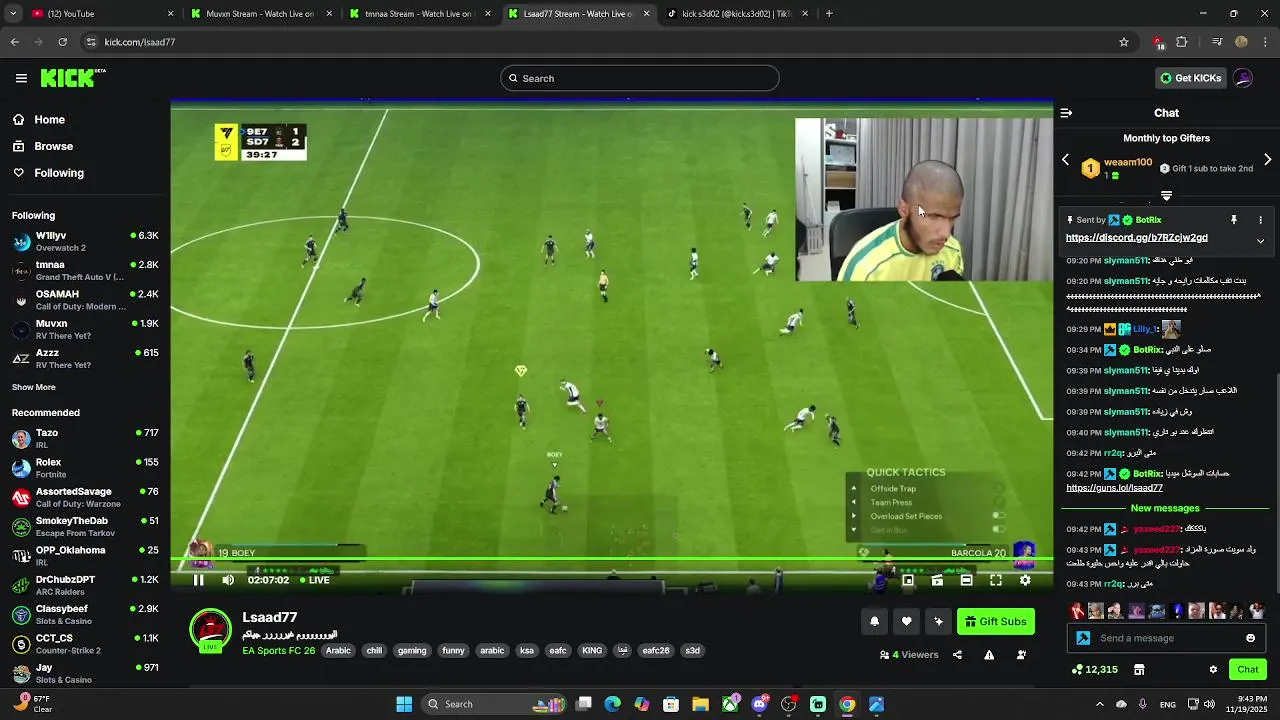1280x720 pixels.
Task: Open the guns.lol/lsaad77 link
Action: (x=1114, y=488)
